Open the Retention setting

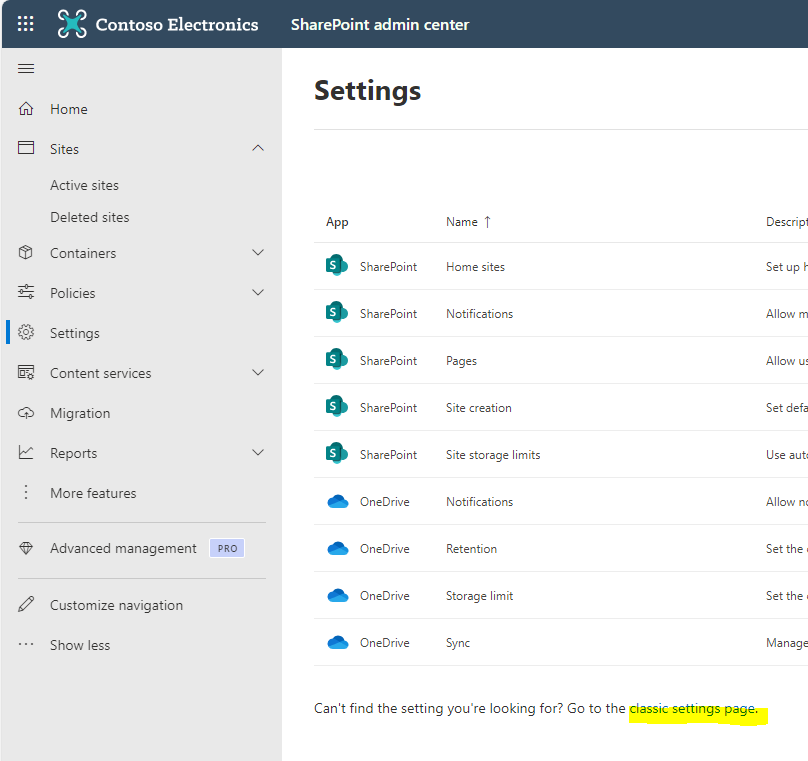[x=472, y=549]
